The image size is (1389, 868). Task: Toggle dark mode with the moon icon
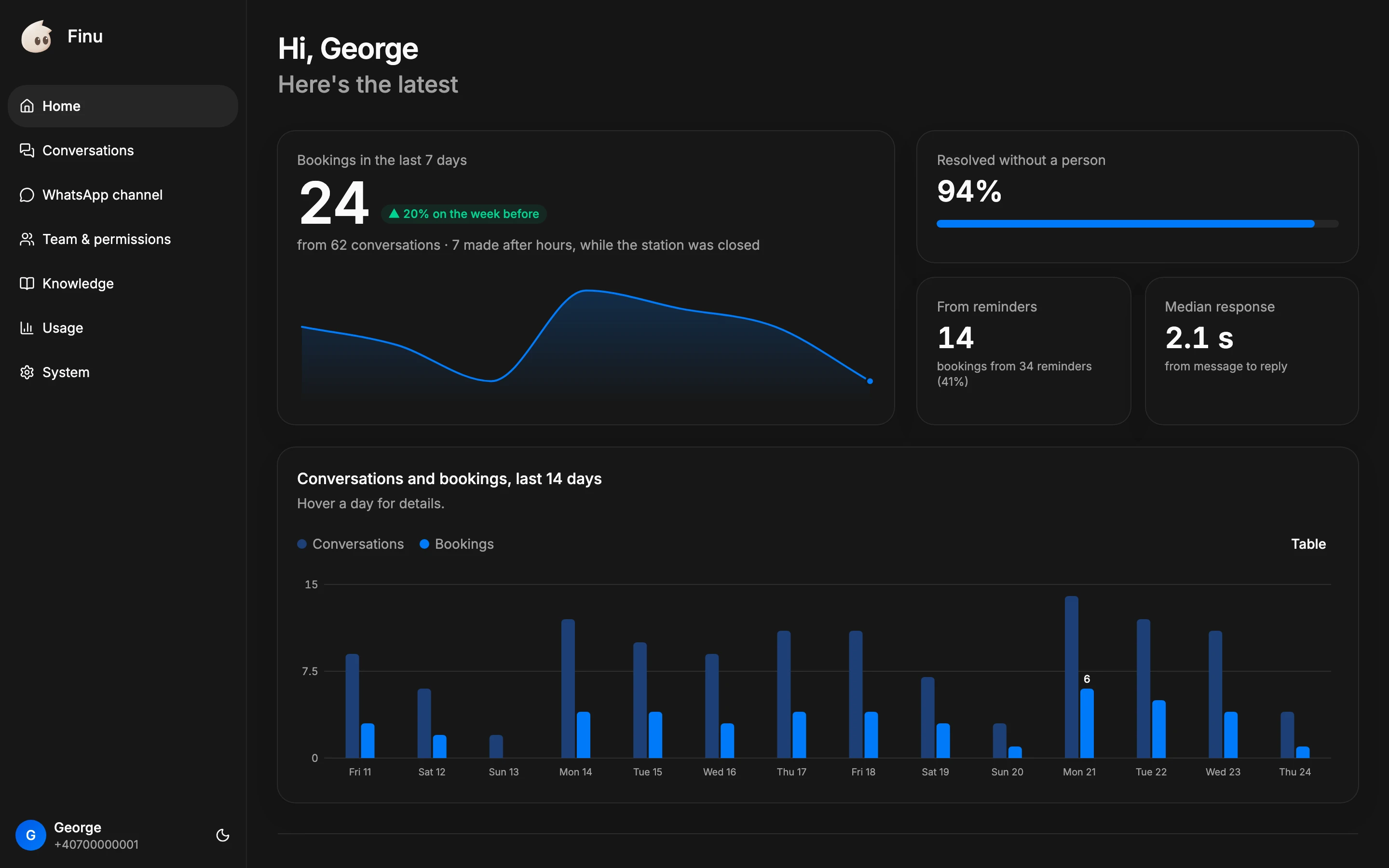tap(223, 835)
